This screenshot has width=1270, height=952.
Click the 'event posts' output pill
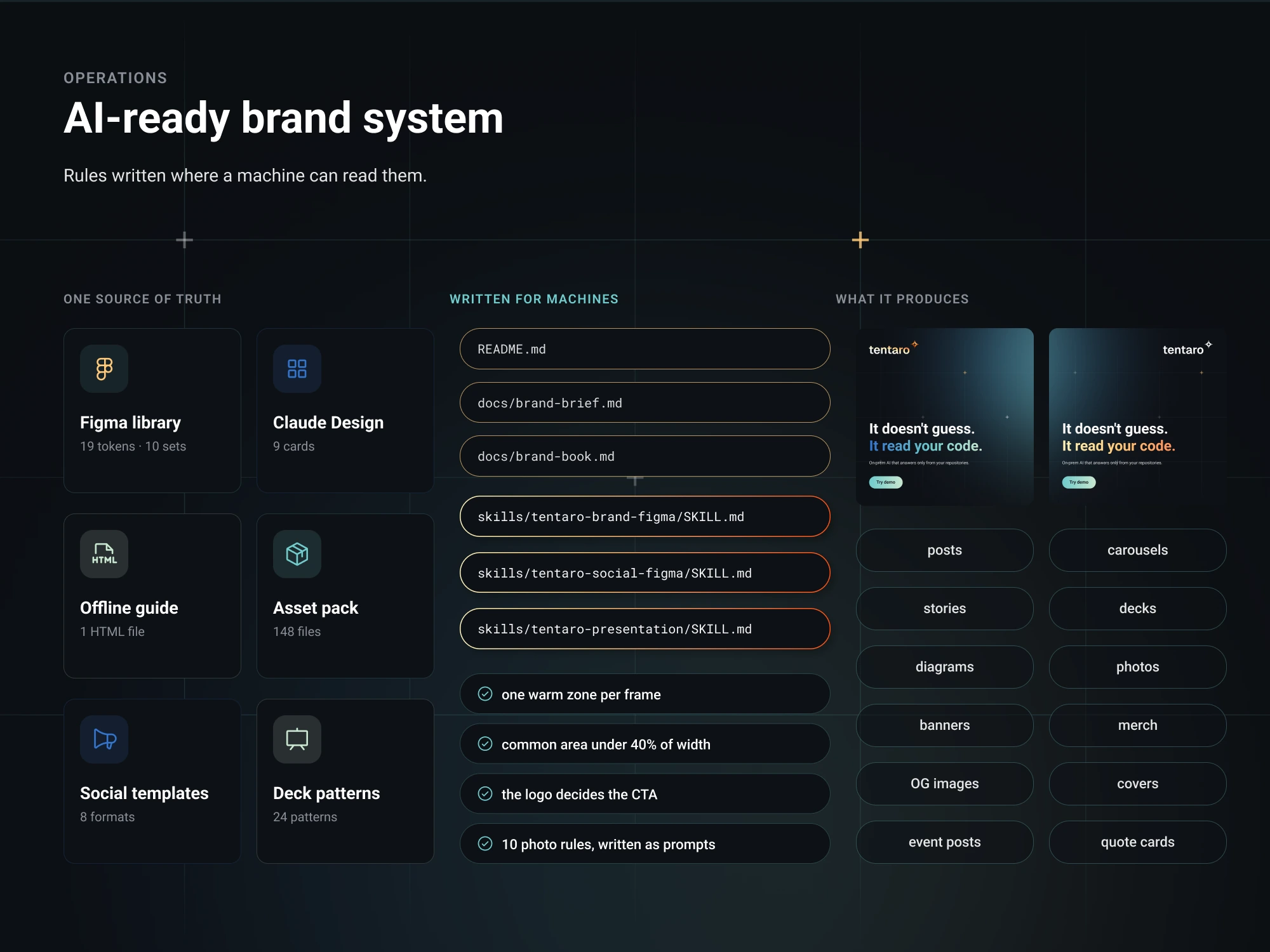coord(945,842)
